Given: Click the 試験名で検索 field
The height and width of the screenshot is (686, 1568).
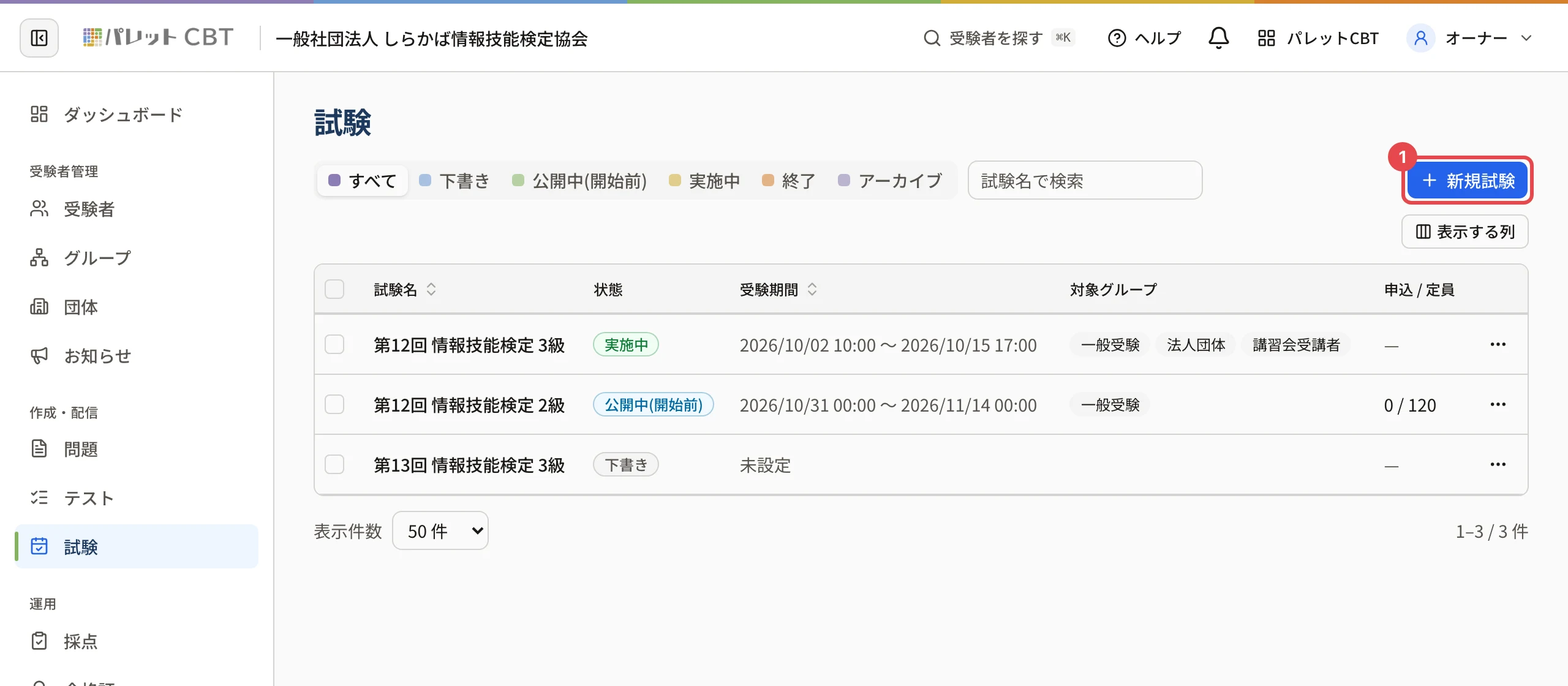Looking at the screenshot, I should pyautogui.click(x=1085, y=180).
